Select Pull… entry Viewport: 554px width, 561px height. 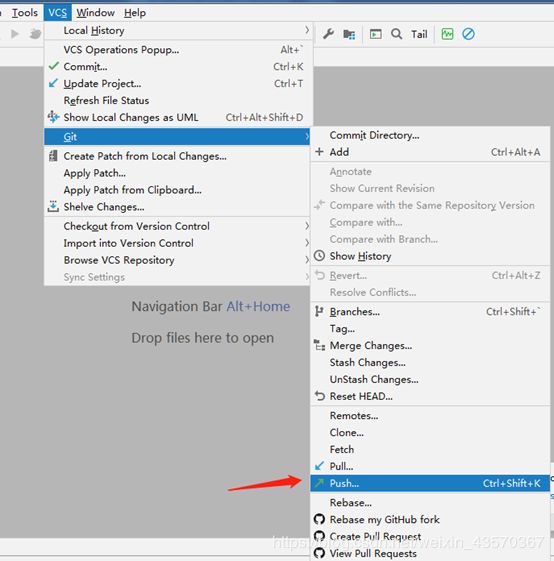430,467
